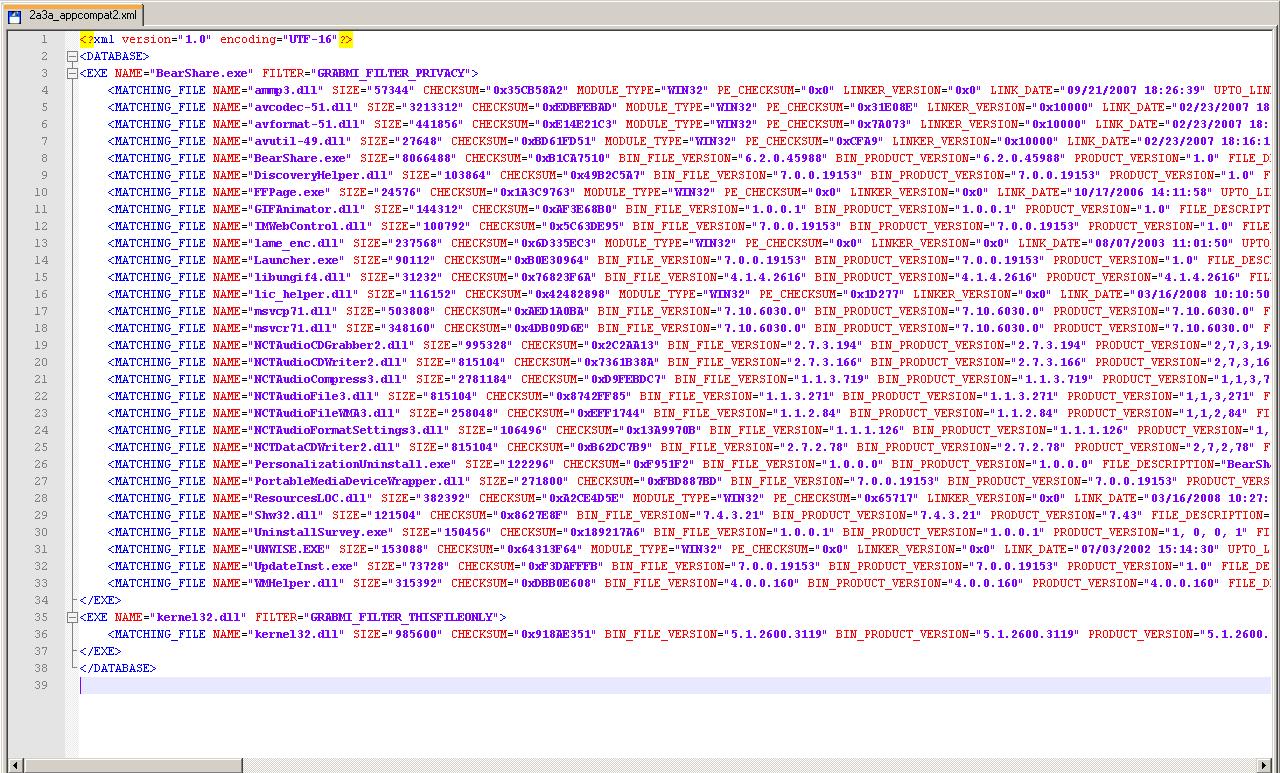This screenshot has width=1280, height=773.
Task: Collapse the kernel32.dll EXE fold marker
Action: pyautogui.click(x=72, y=617)
